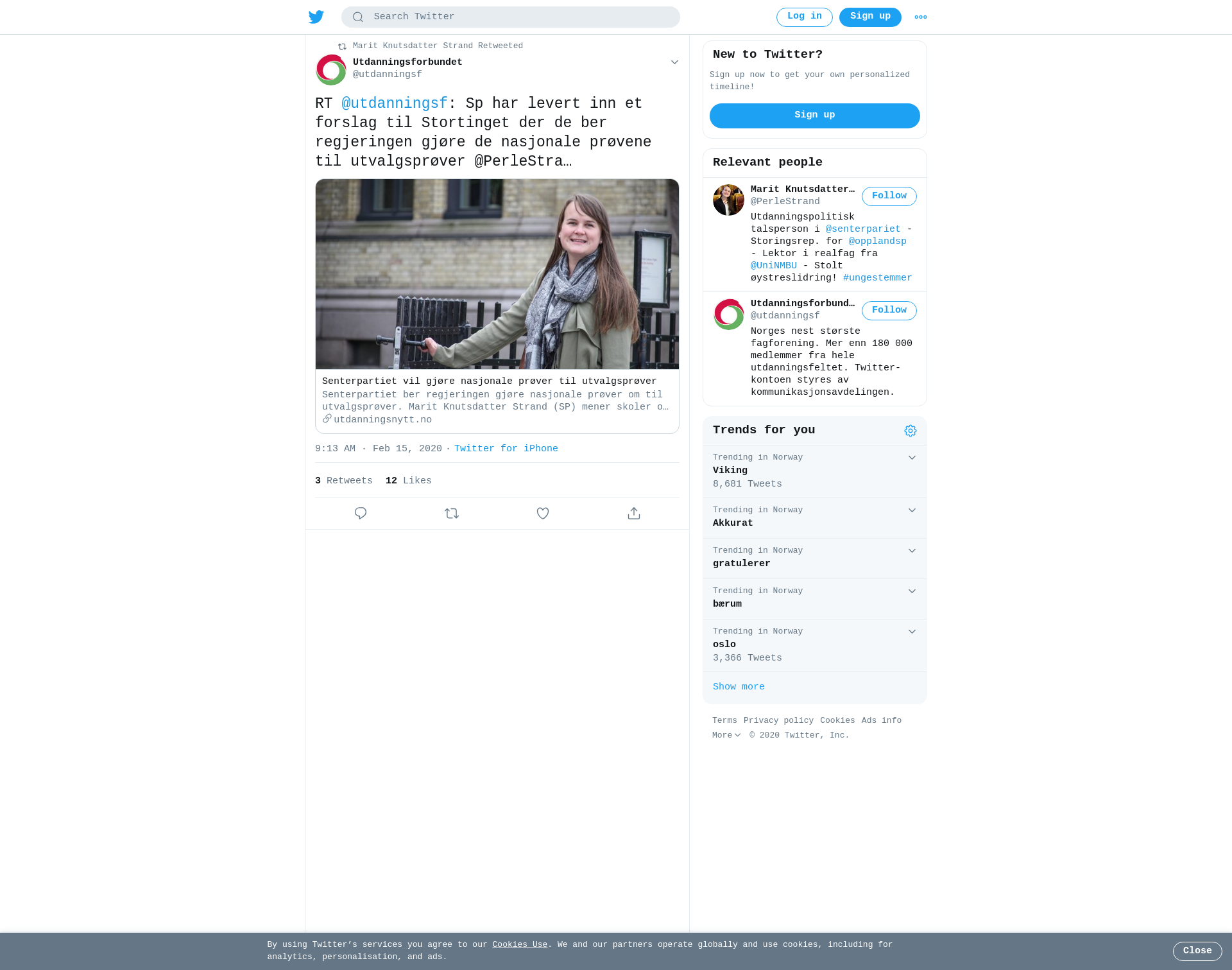Click the @utdanningsf mention in tweet
Viewport: 1232px width, 970px height.
[x=395, y=104]
